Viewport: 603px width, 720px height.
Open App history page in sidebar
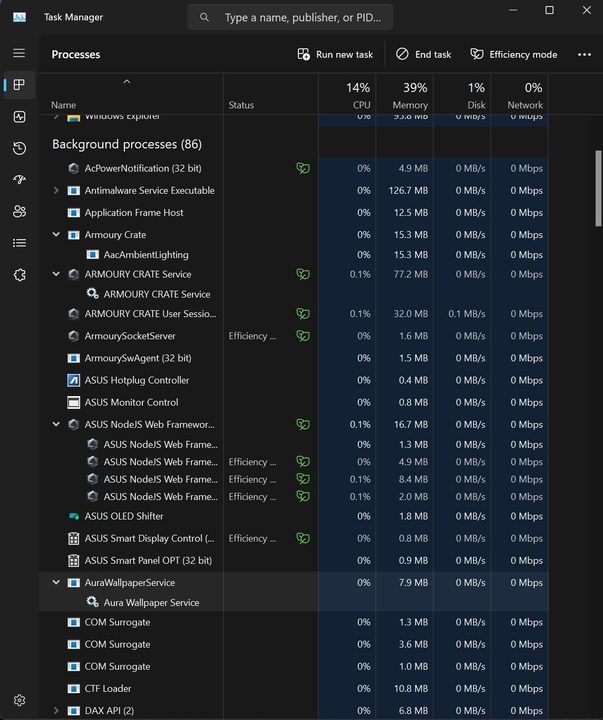point(19,148)
